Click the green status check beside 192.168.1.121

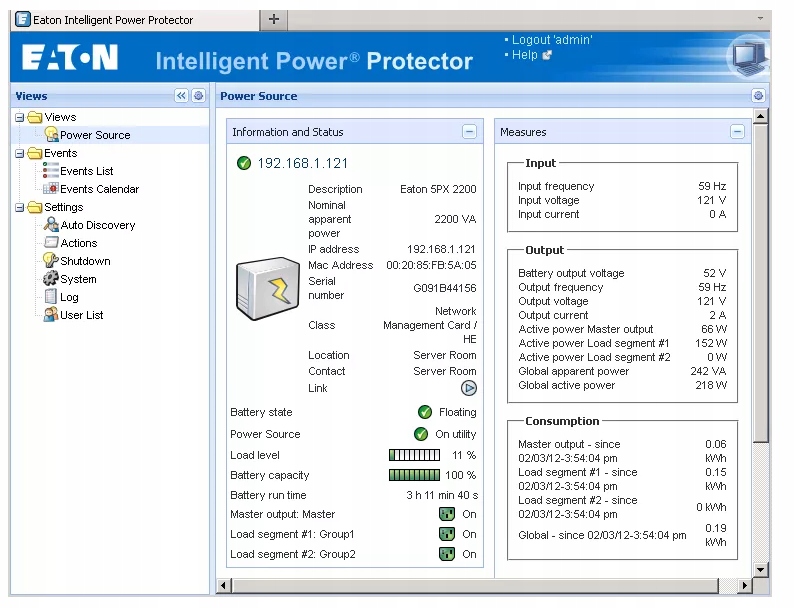tap(244, 163)
